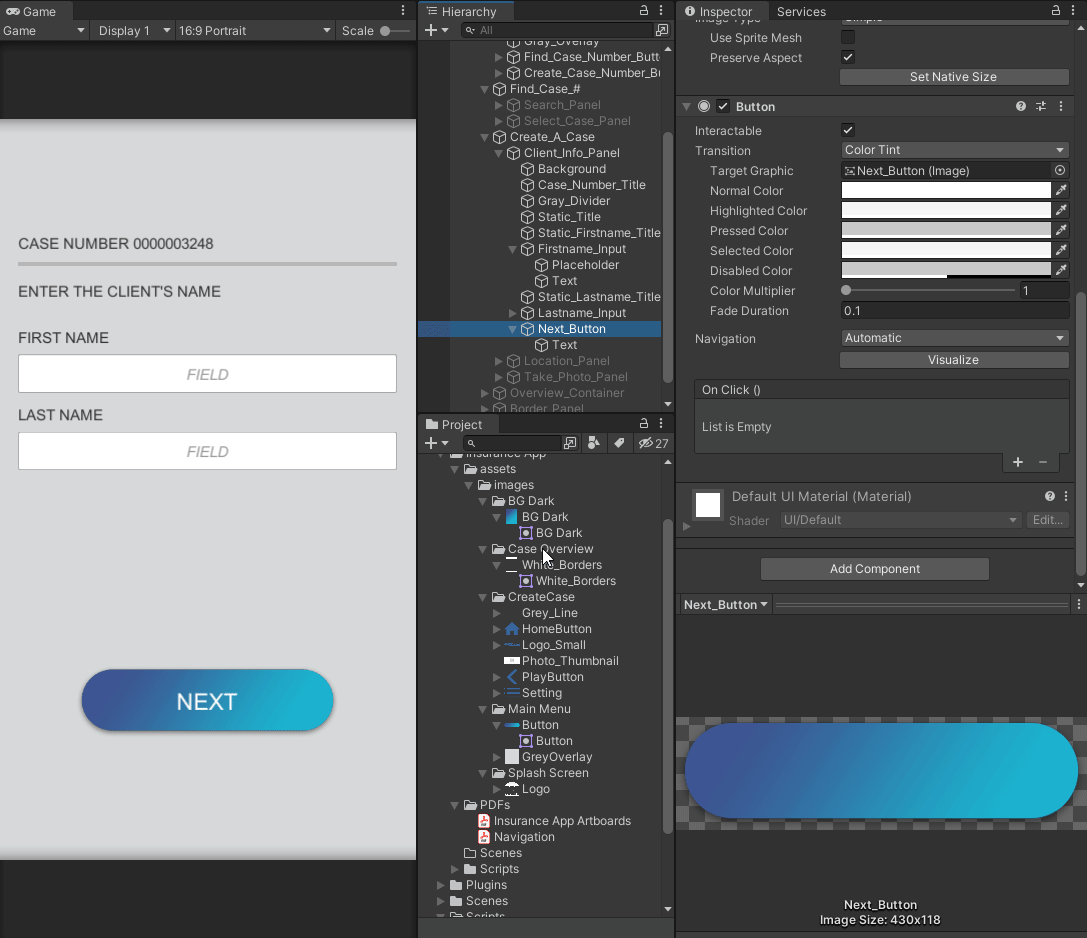
Task: Toggle Preserve Aspect checkbox
Action: click(x=847, y=57)
